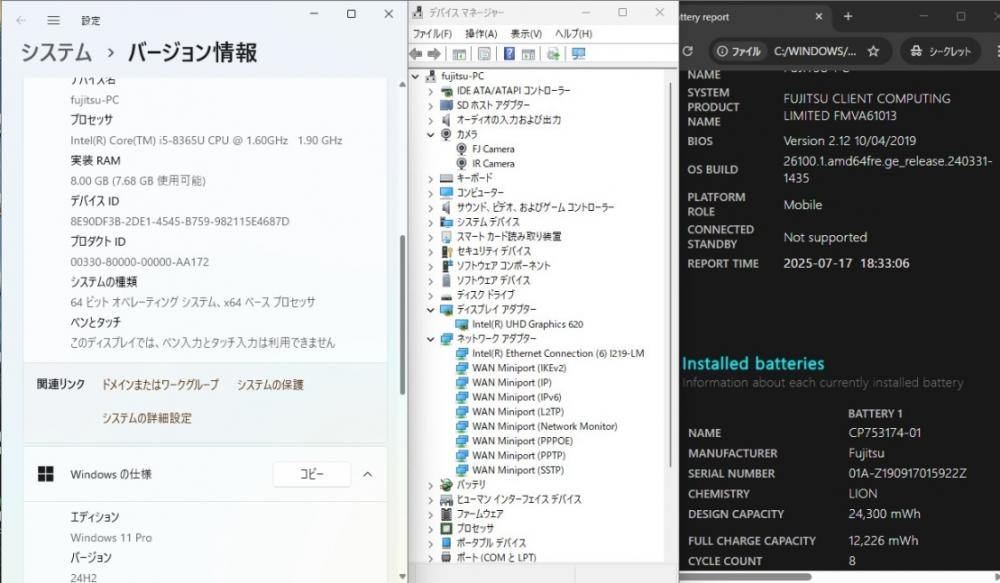Click the Installed batteries heading
This screenshot has height=583, width=1000.
pos(753,364)
